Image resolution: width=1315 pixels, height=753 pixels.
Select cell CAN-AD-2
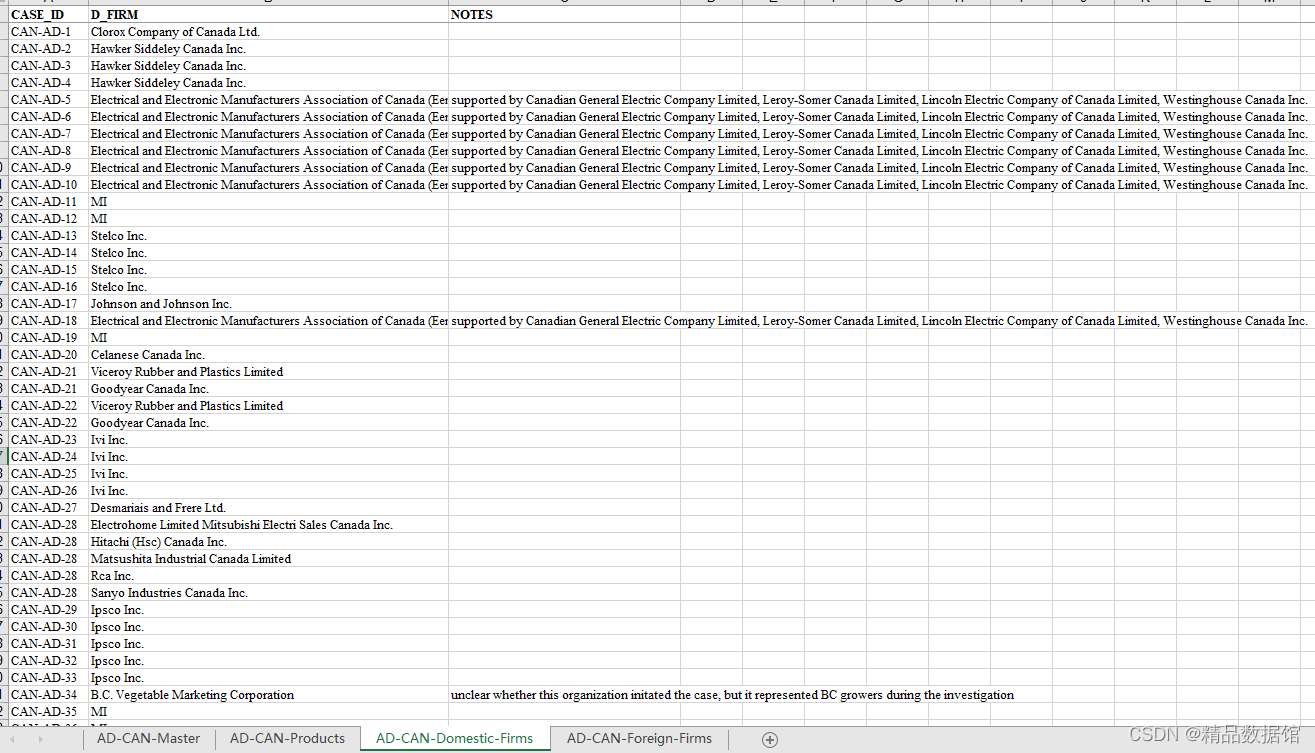coord(49,49)
